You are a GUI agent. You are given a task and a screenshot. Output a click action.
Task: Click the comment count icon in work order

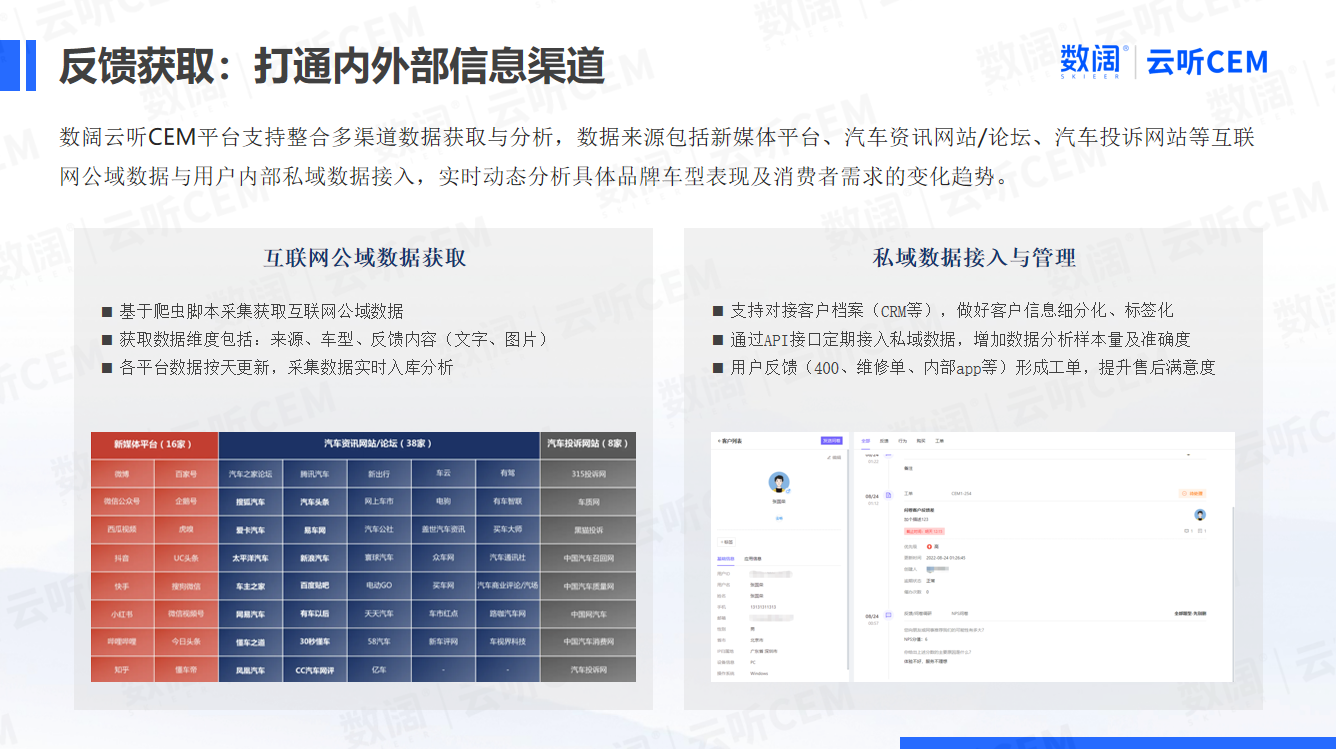pos(1186,531)
